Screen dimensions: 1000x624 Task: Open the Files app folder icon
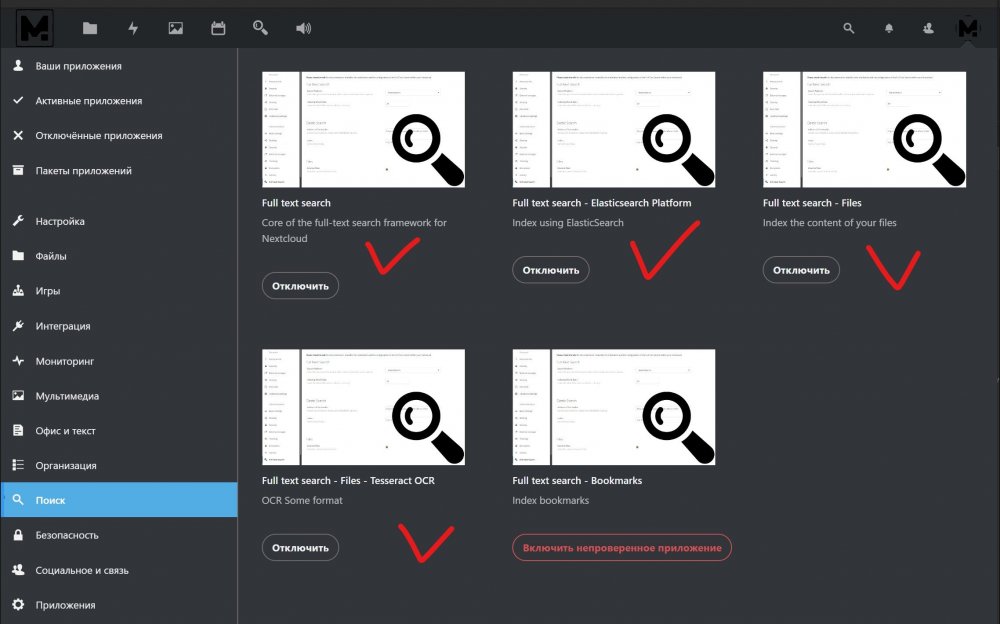pyautogui.click(x=90, y=28)
